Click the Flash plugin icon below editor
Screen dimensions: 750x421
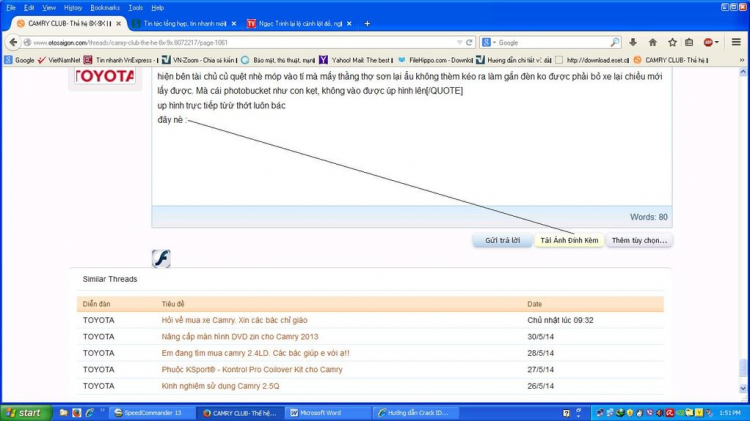[161, 258]
